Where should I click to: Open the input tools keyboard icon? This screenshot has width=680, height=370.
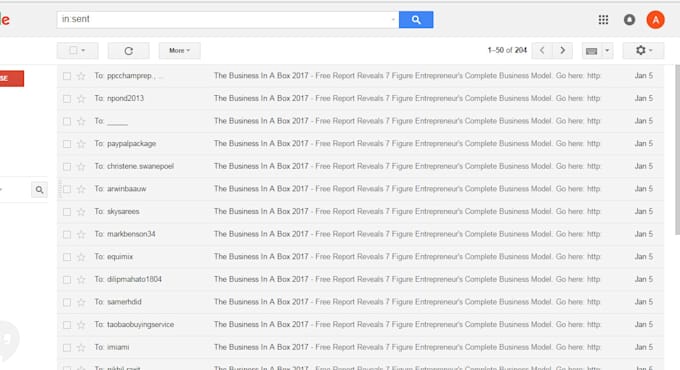(592, 51)
